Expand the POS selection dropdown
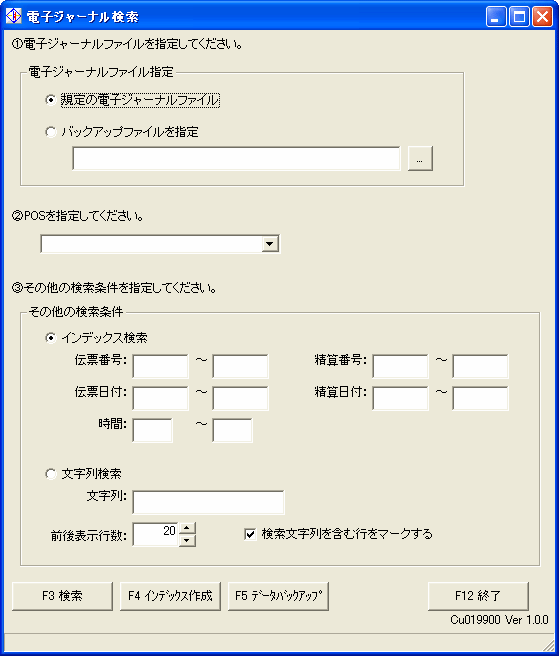 270,243
